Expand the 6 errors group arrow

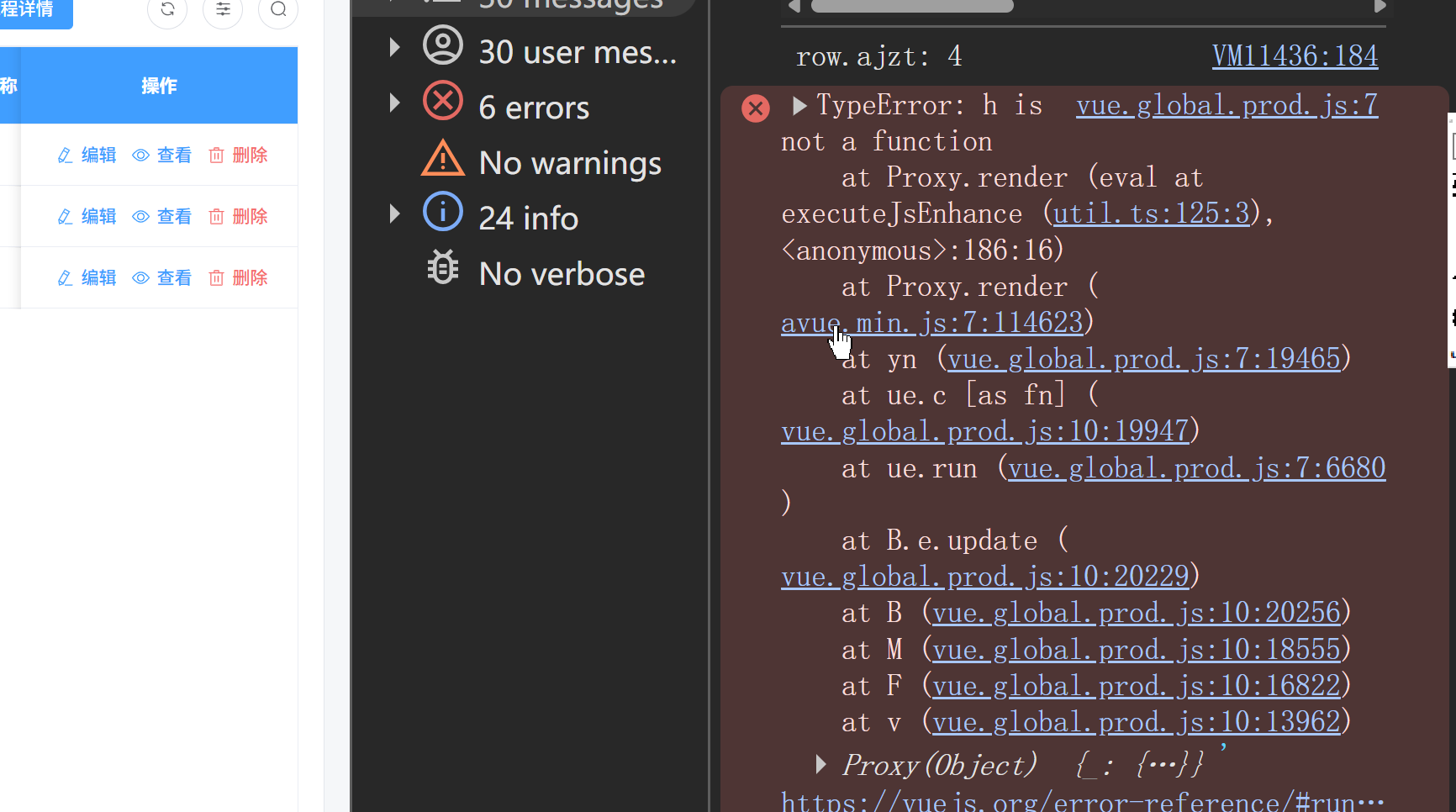click(394, 103)
